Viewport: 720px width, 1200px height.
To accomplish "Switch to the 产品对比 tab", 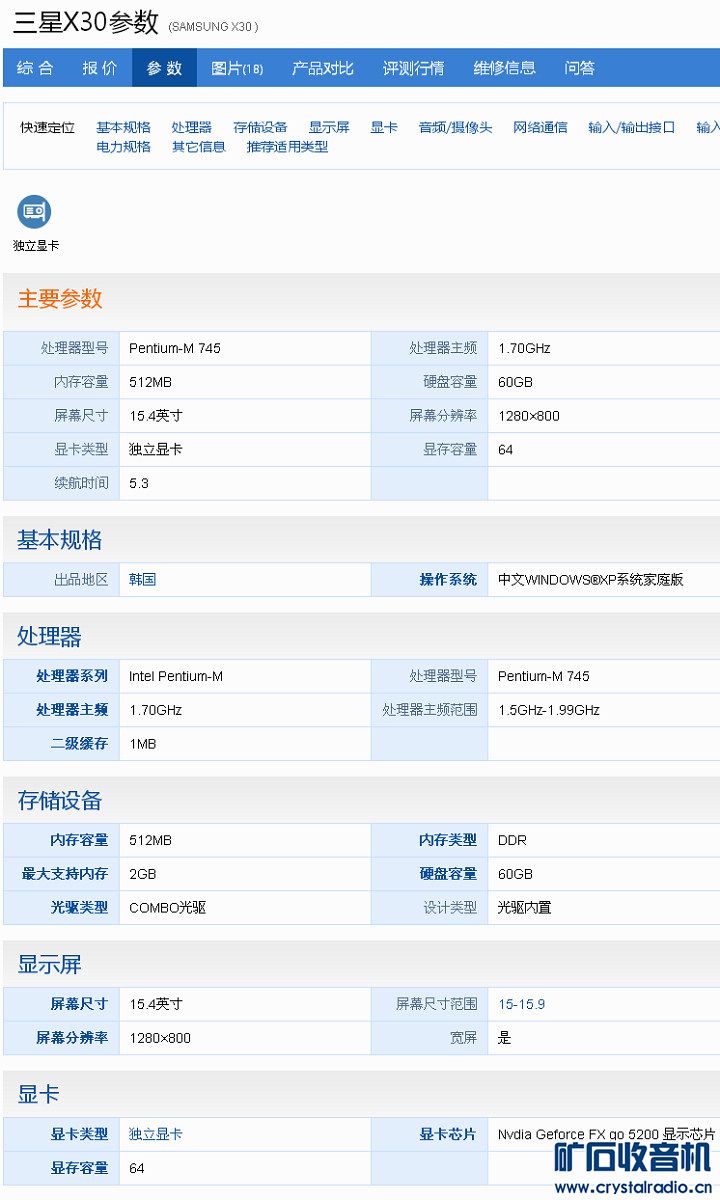I will point(322,68).
